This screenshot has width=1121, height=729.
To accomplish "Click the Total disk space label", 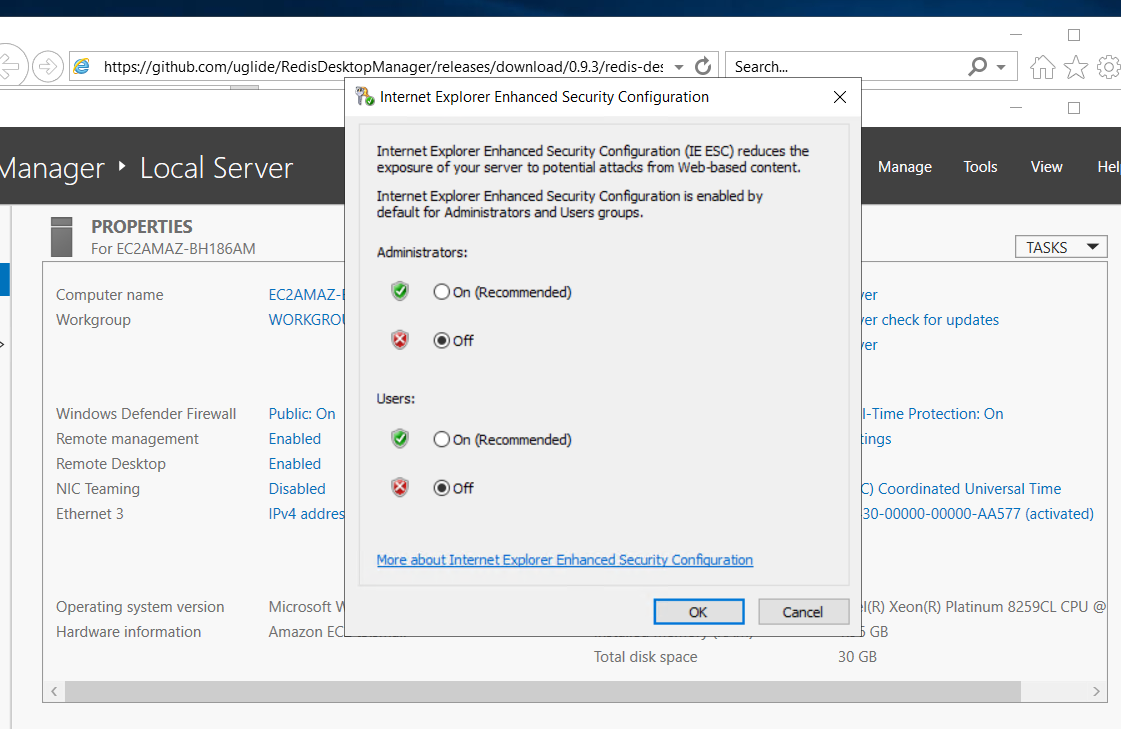I will click(646, 657).
